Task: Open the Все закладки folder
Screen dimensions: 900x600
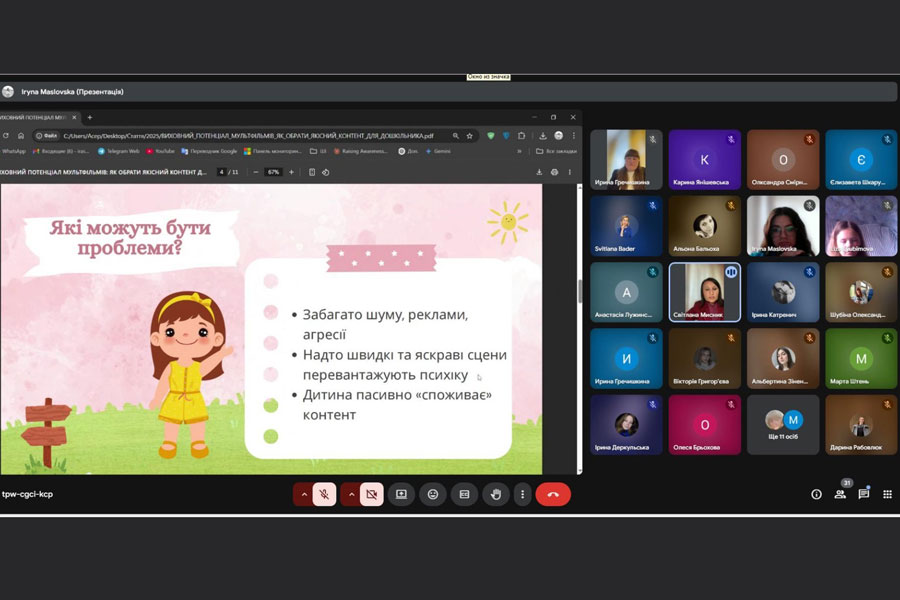Action: pyautogui.click(x=556, y=152)
